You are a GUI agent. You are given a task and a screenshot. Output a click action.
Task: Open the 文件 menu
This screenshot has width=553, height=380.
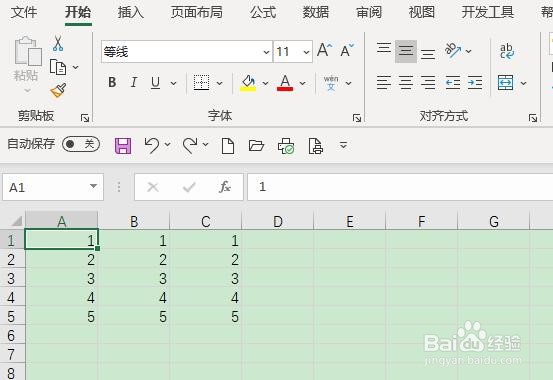[24, 13]
